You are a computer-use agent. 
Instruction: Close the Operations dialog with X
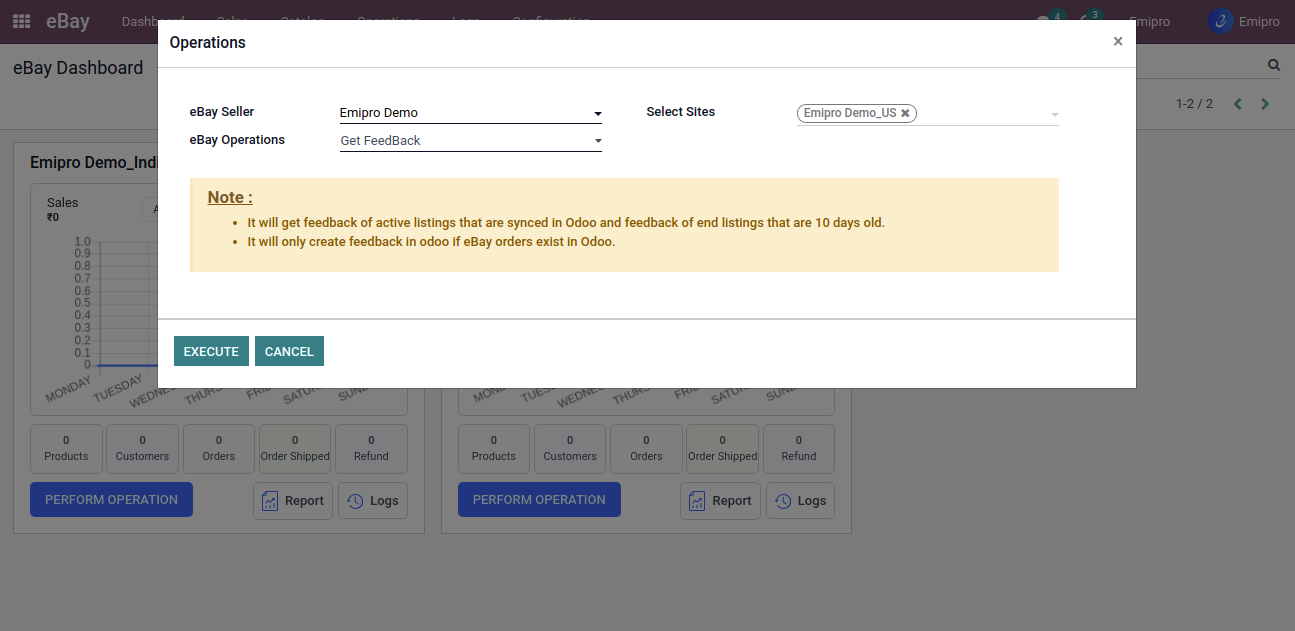[1117, 41]
